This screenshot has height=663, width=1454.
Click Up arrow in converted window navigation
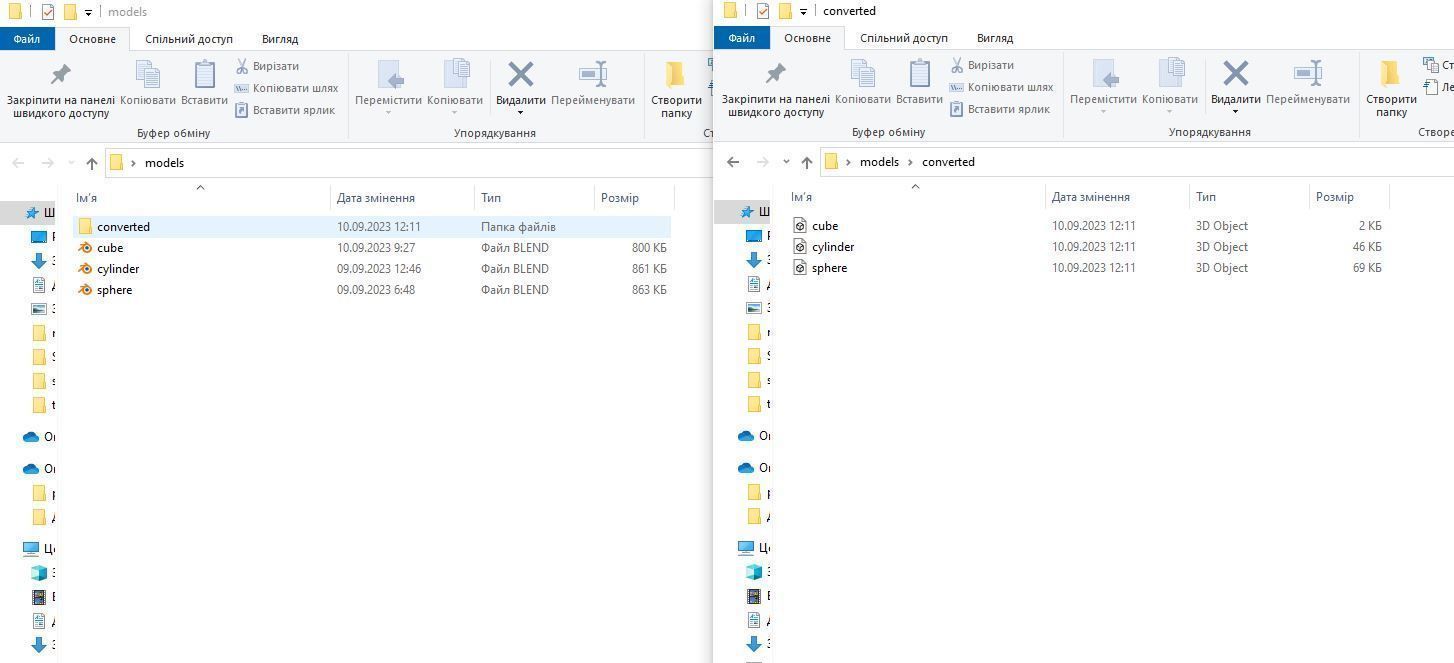click(807, 162)
